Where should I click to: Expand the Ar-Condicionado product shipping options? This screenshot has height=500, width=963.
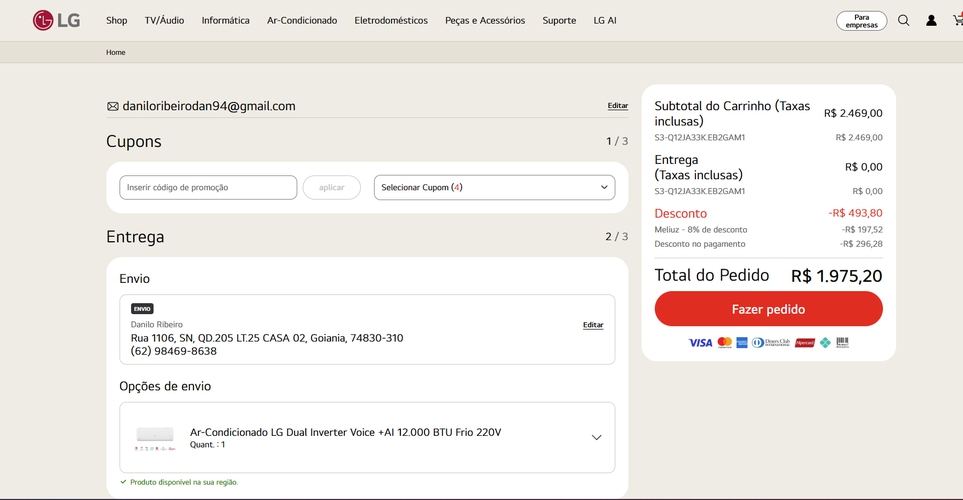[x=596, y=438]
